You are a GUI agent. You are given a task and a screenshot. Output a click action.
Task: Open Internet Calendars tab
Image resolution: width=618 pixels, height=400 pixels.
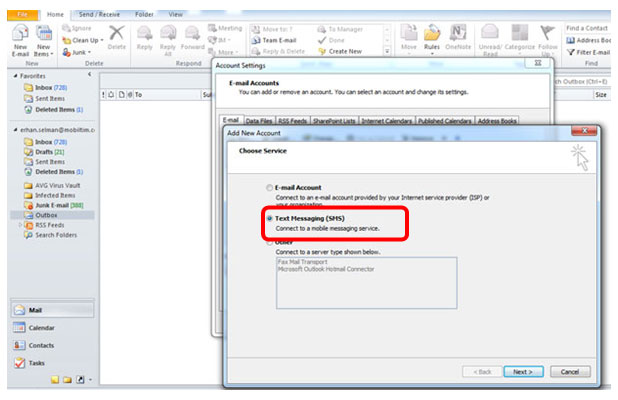coord(387,121)
